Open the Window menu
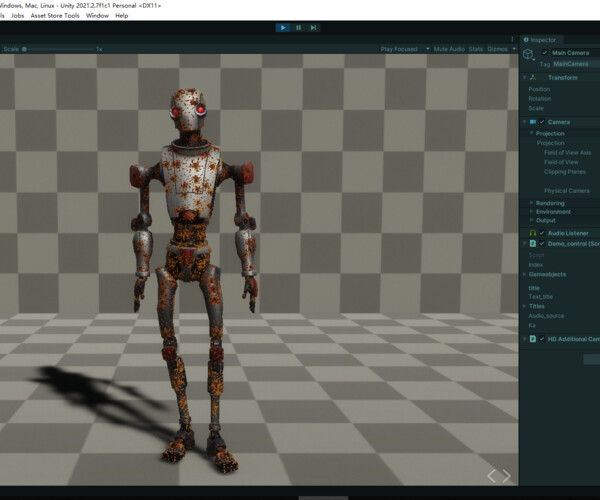Image resolution: width=600 pixels, height=500 pixels. point(97,16)
